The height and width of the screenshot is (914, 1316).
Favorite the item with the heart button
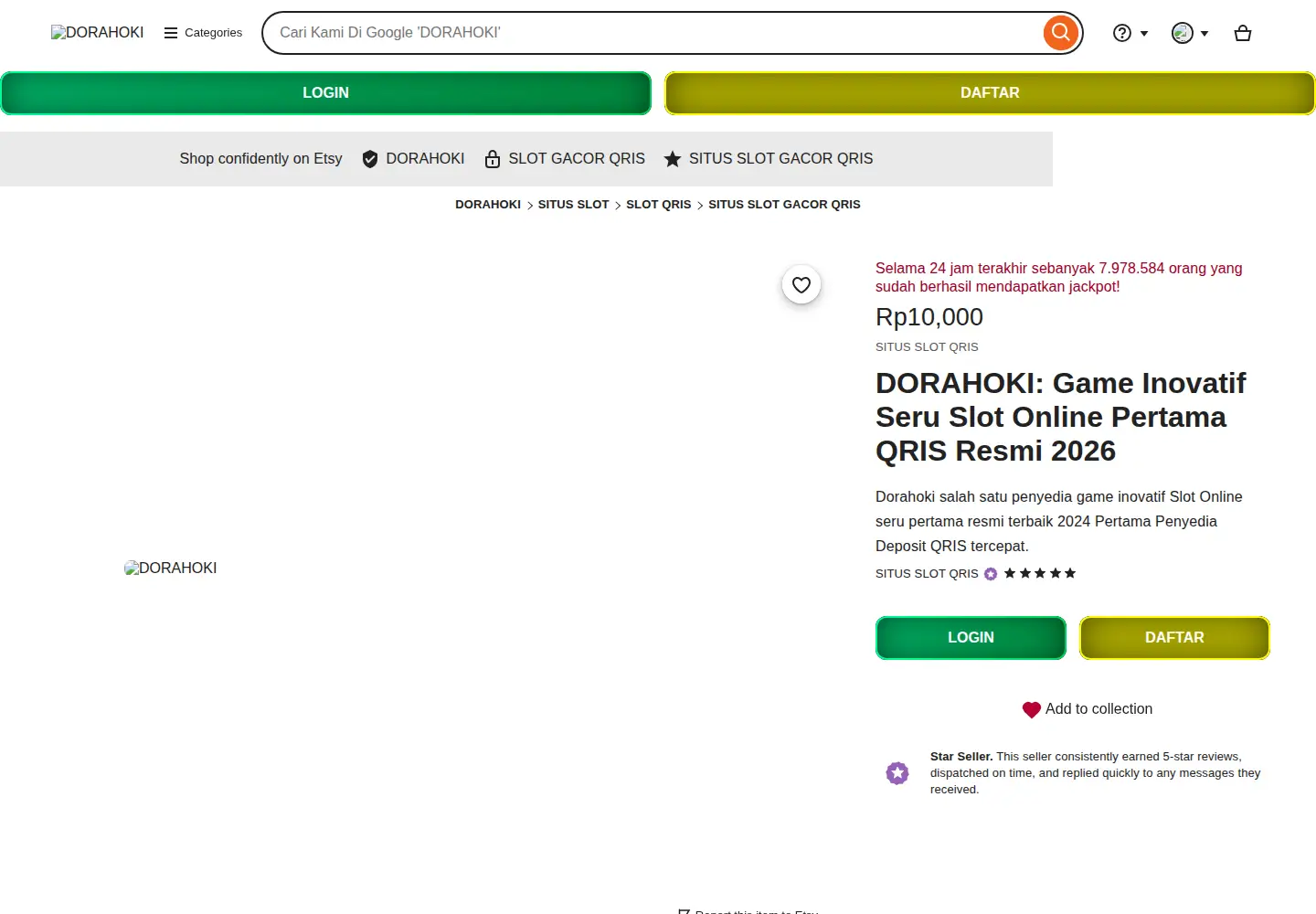coord(801,285)
